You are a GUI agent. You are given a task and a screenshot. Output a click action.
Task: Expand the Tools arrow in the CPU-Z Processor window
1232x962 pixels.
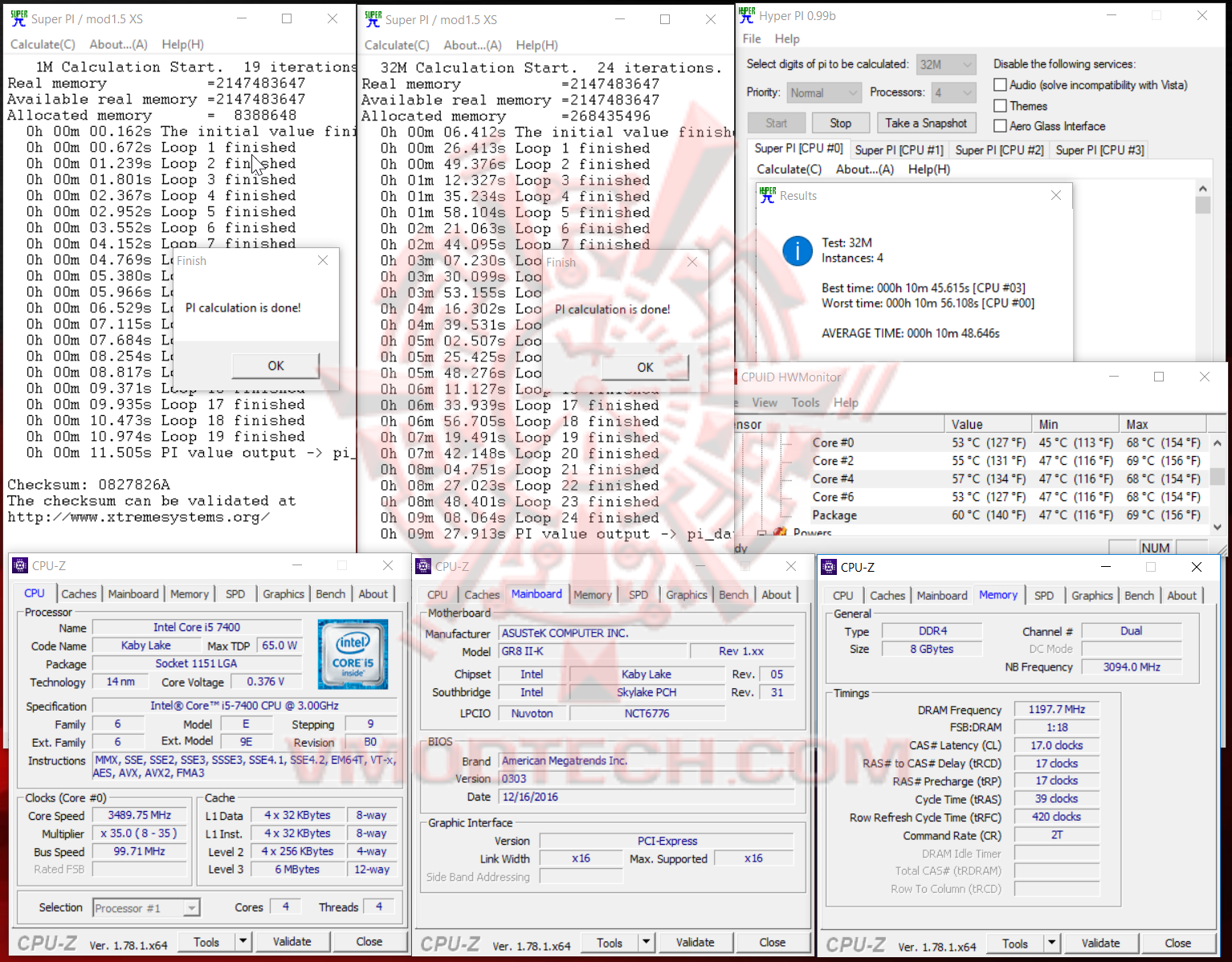pyautogui.click(x=243, y=941)
